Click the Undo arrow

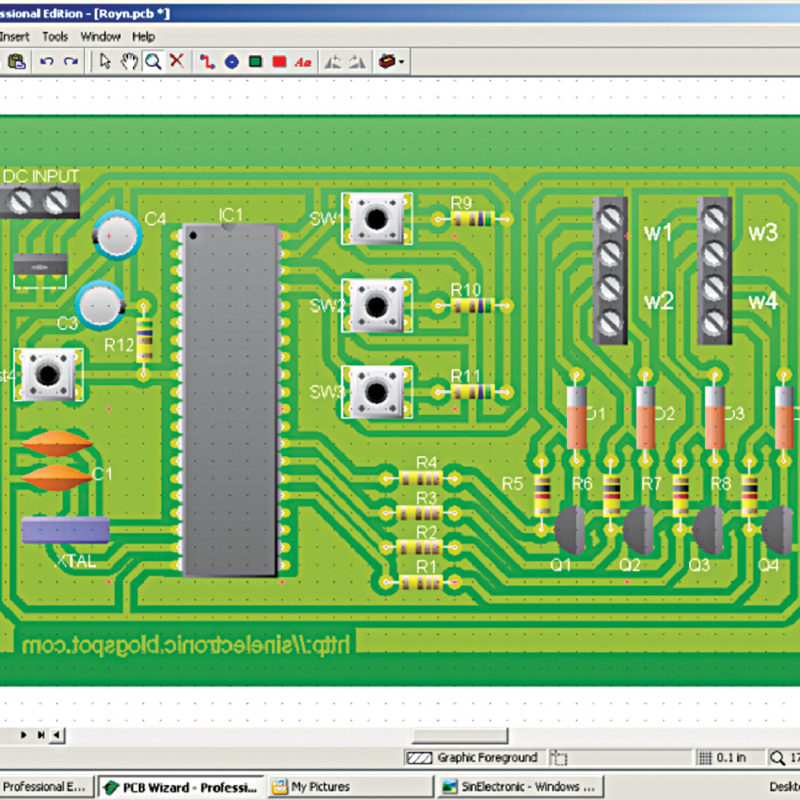[46, 61]
